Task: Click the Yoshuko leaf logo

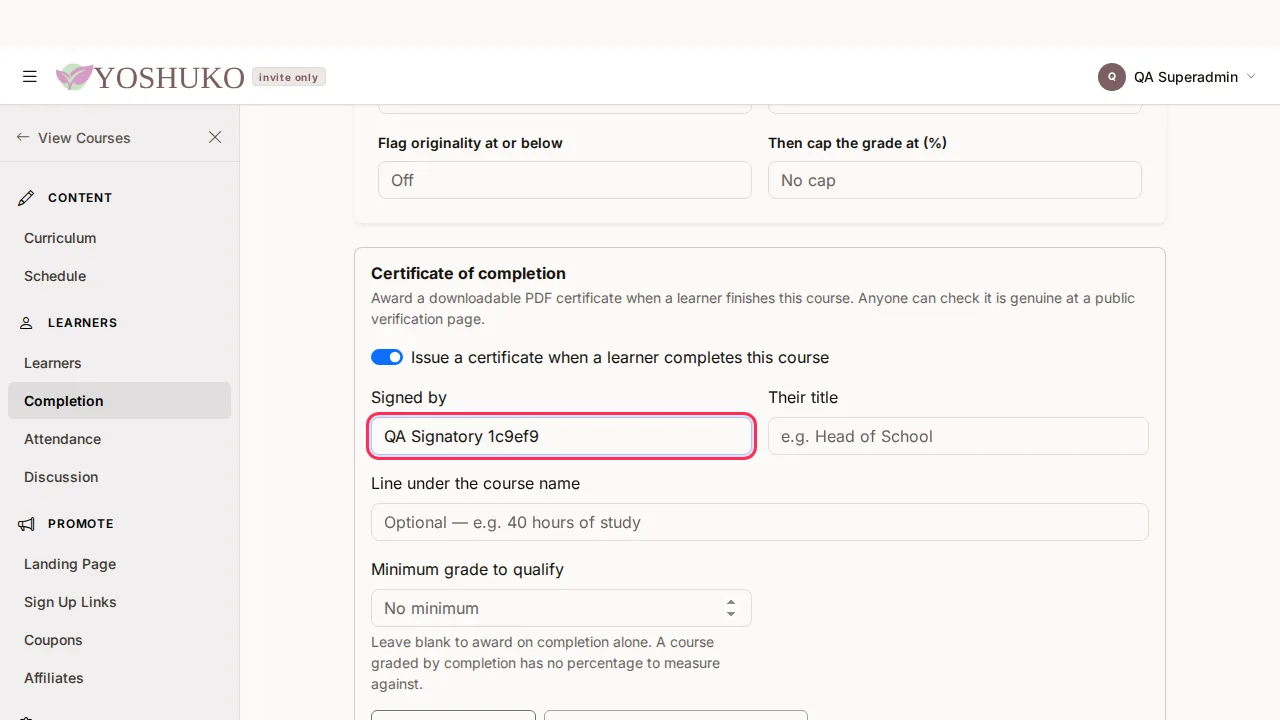Action: [74, 77]
